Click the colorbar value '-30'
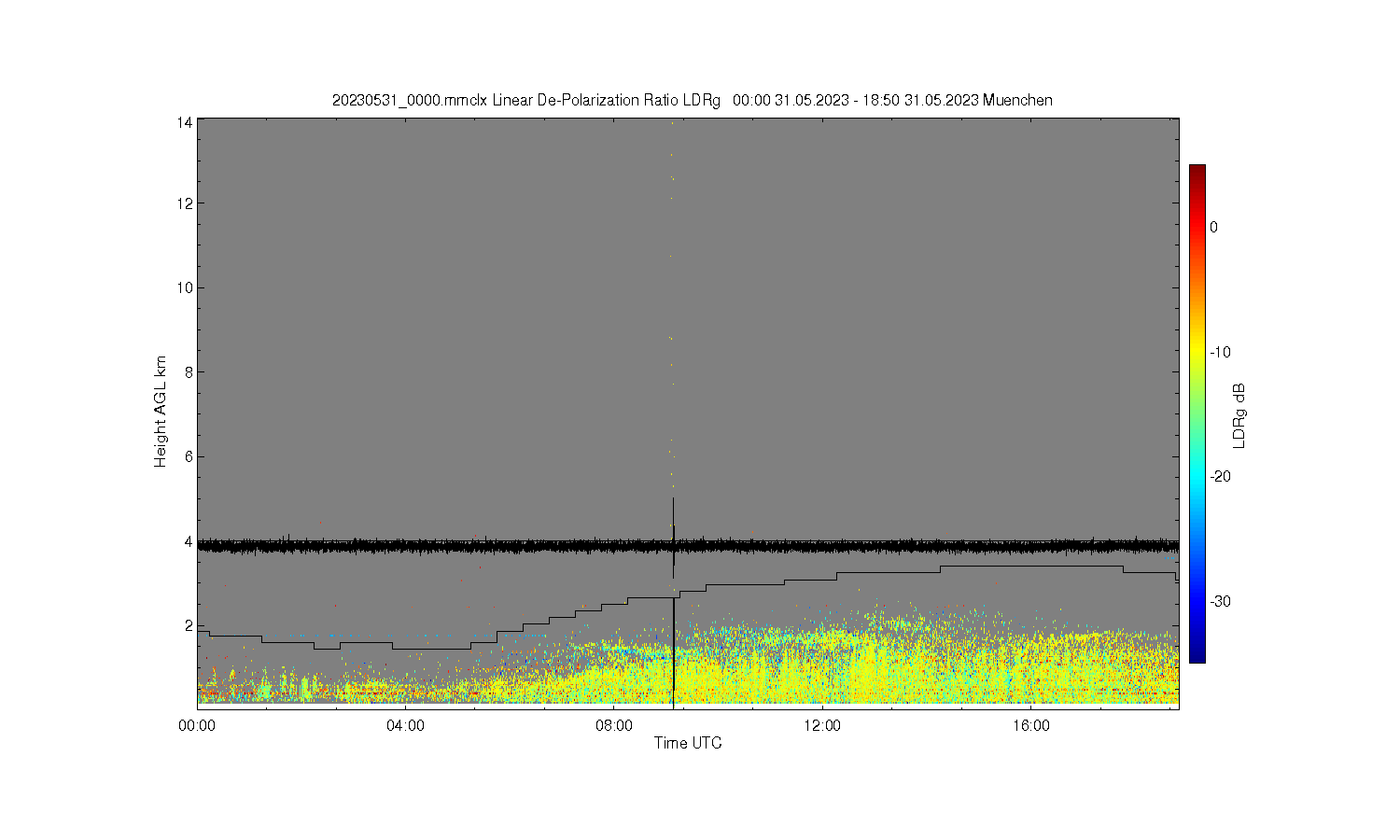Image resolution: width=1400 pixels, height=840 pixels. pyautogui.click(x=1220, y=601)
